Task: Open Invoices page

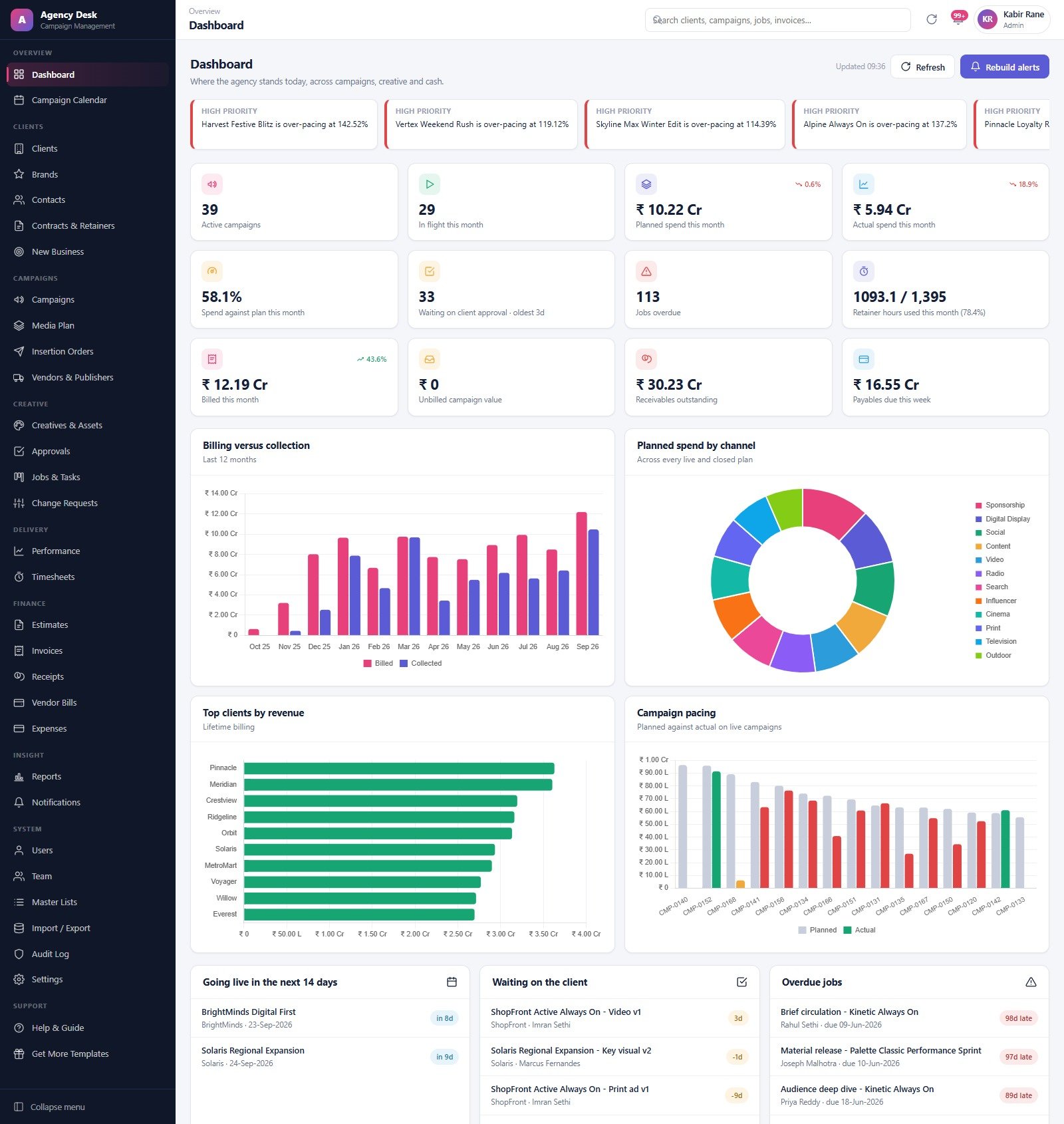Action: click(x=87, y=651)
